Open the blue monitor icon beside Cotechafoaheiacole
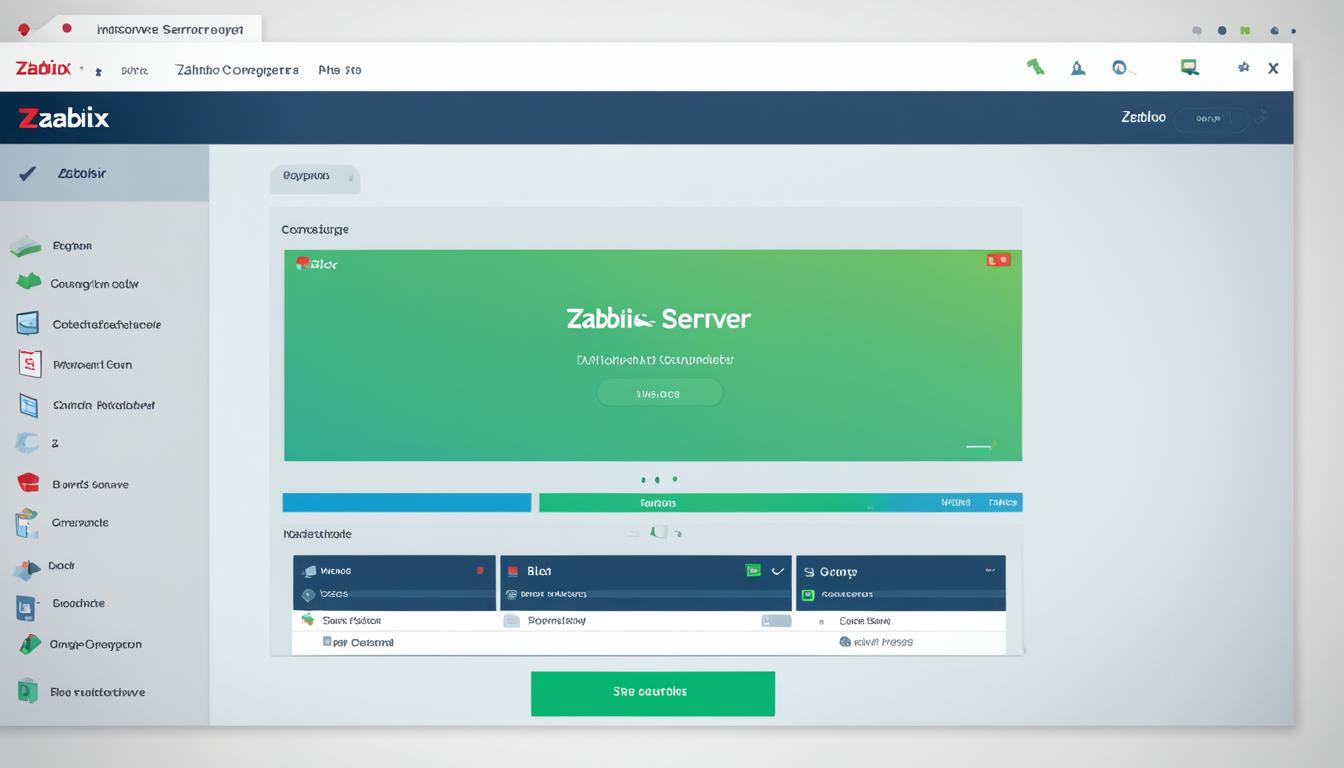Image resolution: width=1344 pixels, height=768 pixels. [28, 323]
